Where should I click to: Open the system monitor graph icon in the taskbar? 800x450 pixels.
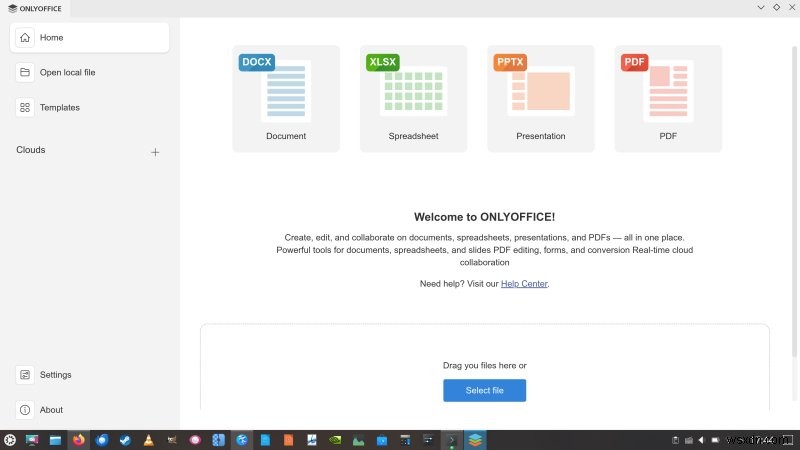tap(359, 440)
